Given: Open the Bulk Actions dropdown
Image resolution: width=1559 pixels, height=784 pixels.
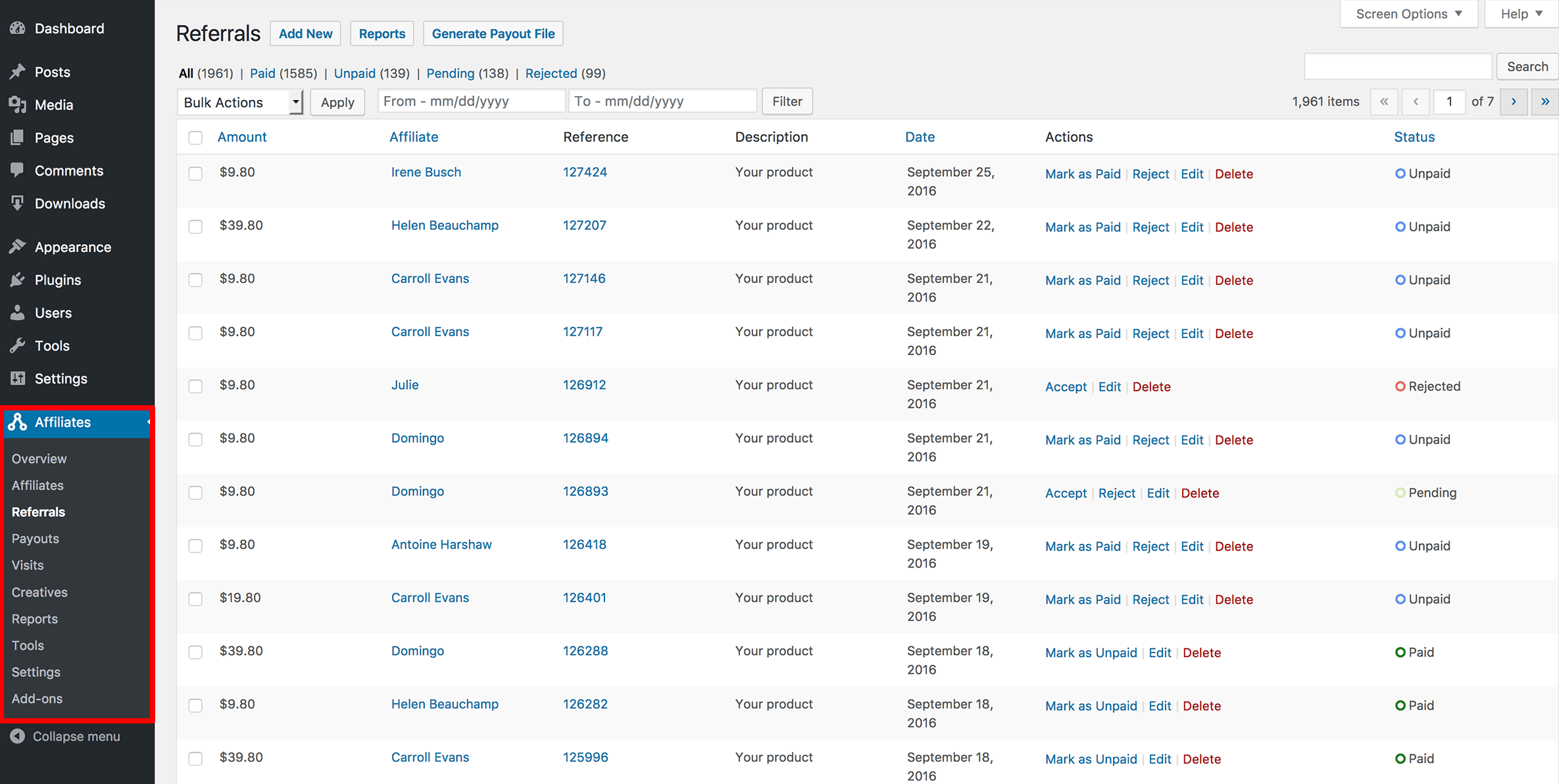Looking at the screenshot, I should point(239,102).
